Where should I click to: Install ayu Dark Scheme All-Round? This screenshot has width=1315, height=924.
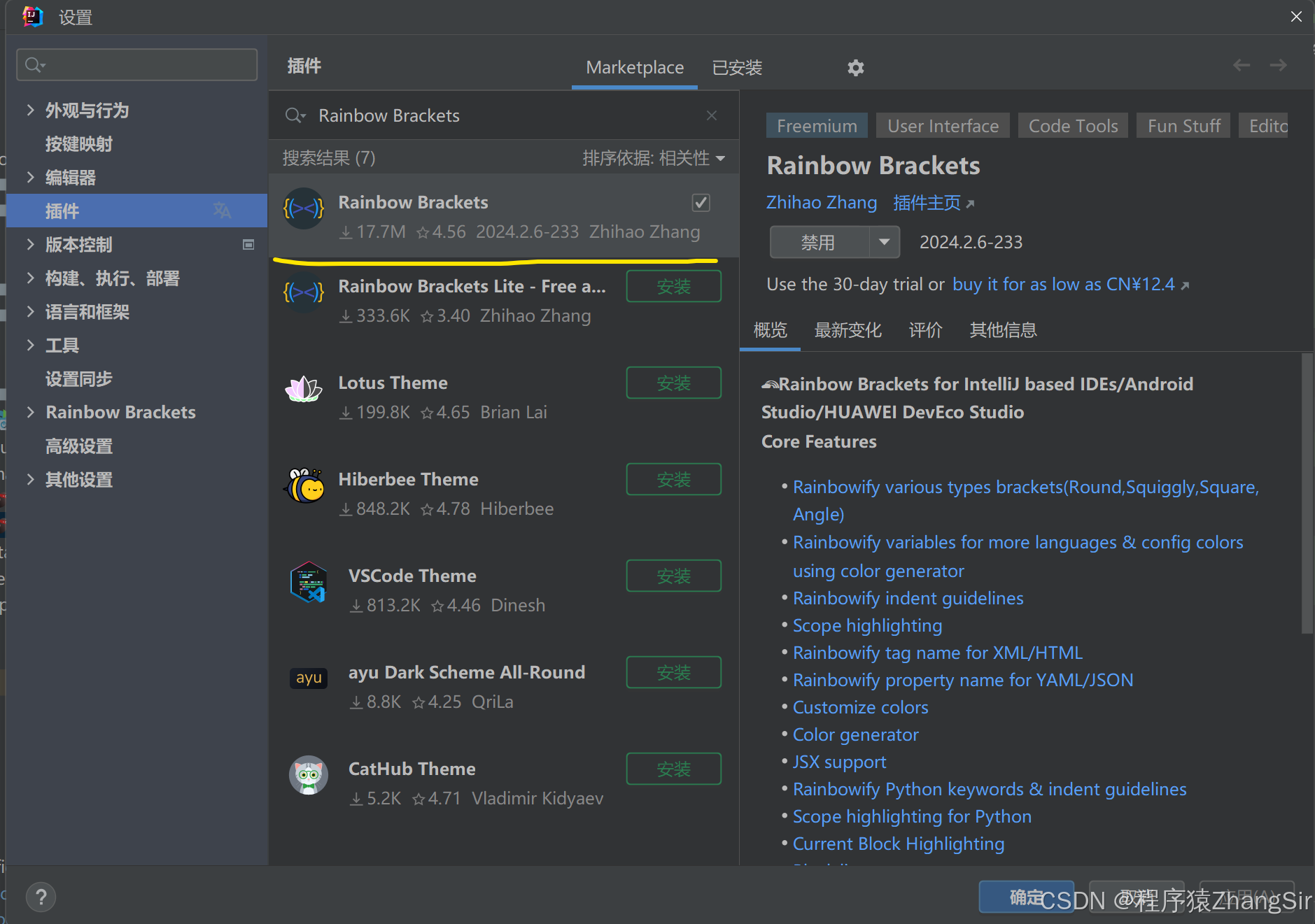click(x=673, y=672)
